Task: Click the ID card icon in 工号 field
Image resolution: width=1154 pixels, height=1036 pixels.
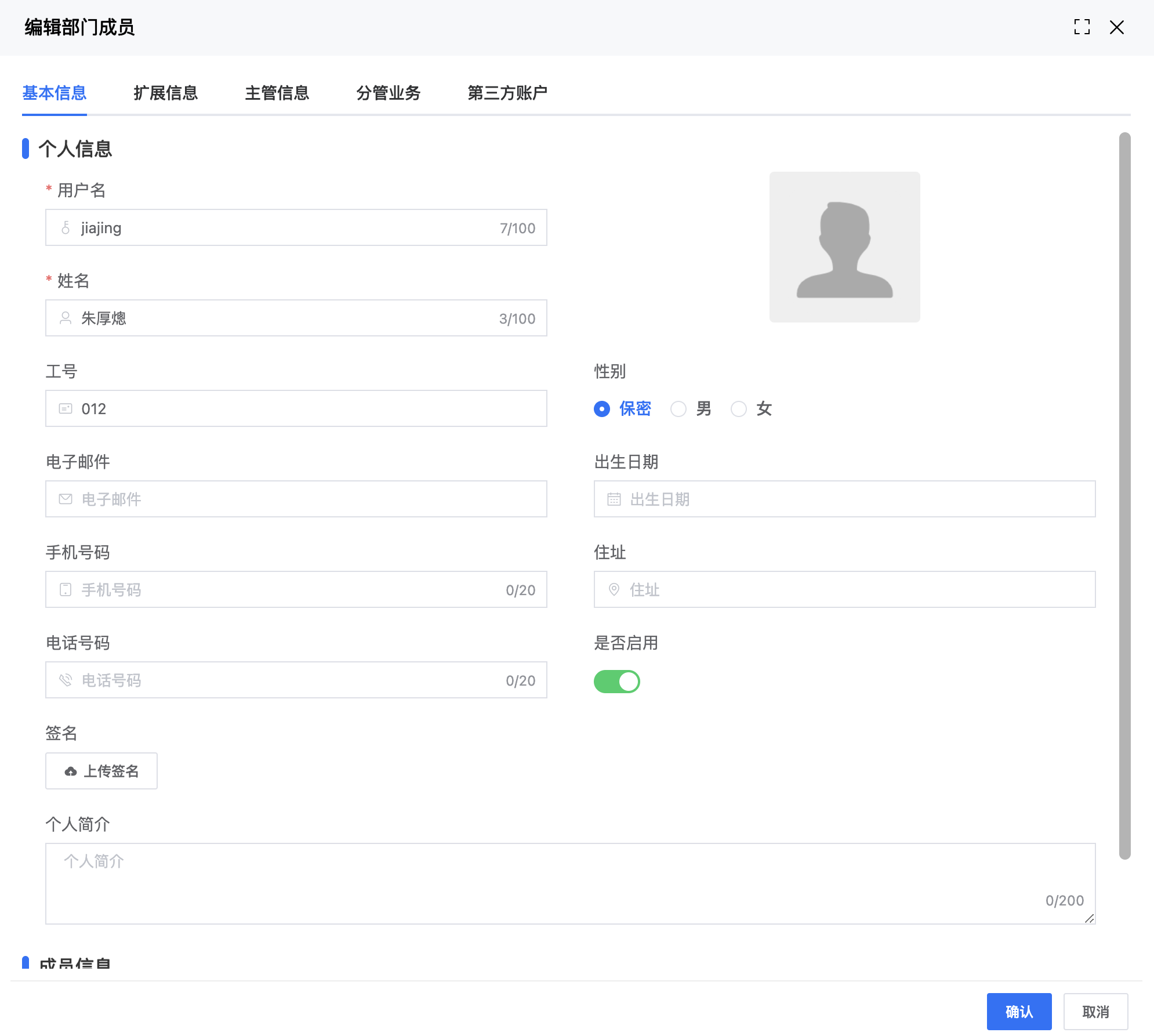Action: coord(66,409)
